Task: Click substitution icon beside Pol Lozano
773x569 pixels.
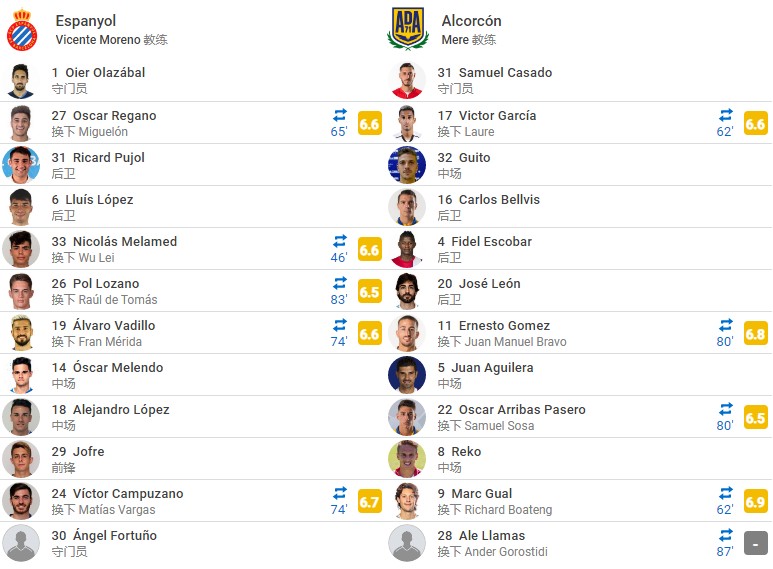Action: pos(340,283)
